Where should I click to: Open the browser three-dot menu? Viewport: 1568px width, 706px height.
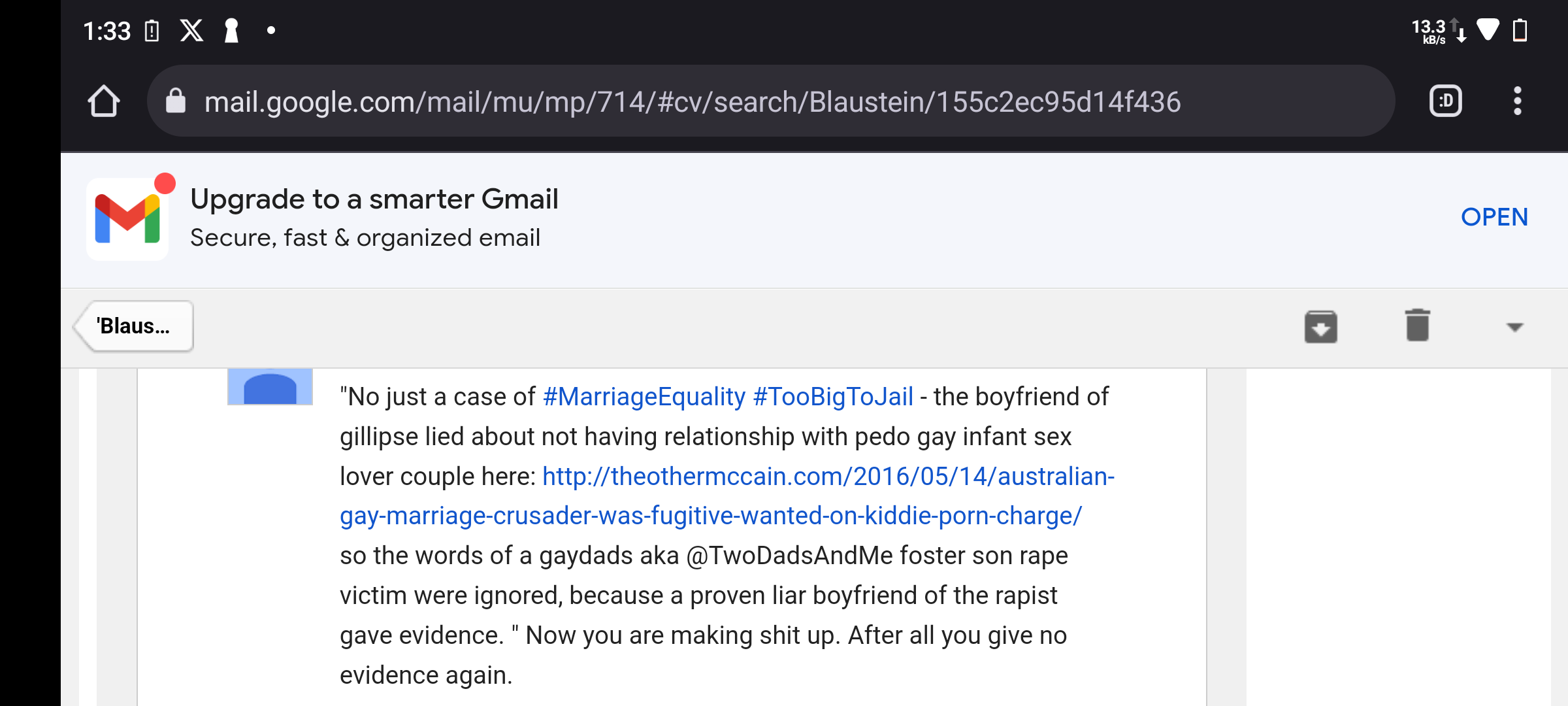click(1517, 101)
